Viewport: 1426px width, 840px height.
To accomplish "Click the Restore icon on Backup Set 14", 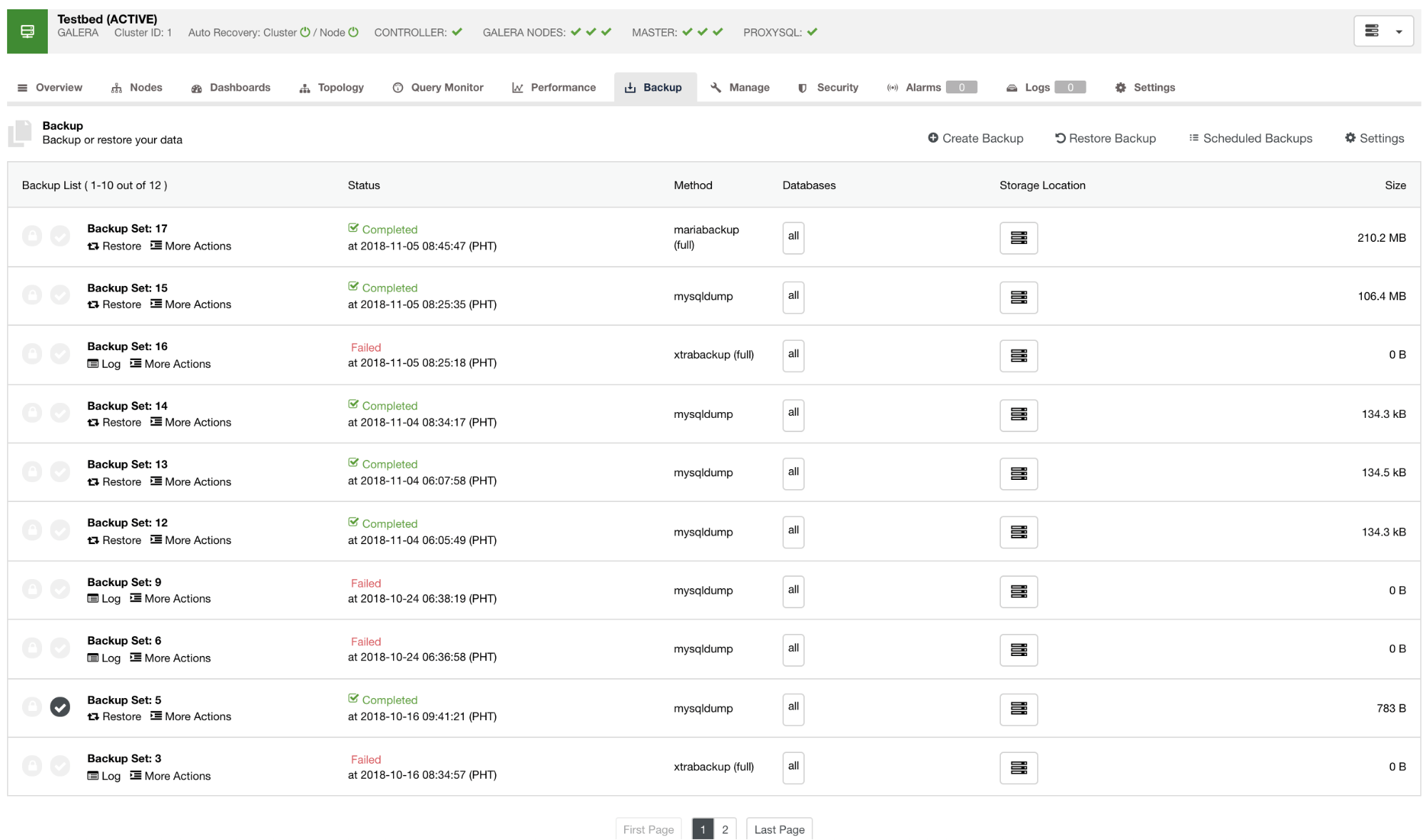I will pyautogui.click(x=93, y=422).
